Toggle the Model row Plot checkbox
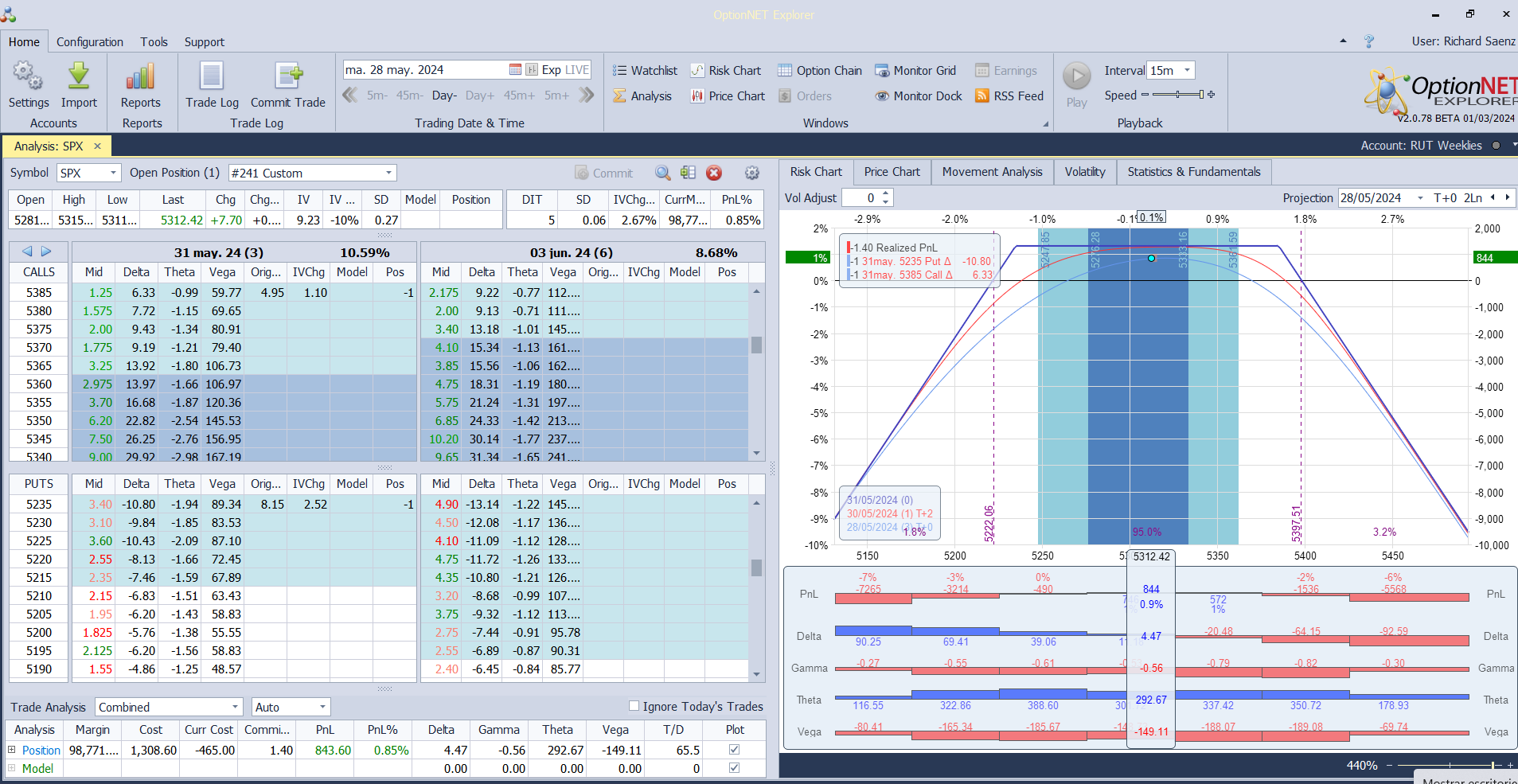The height and width of the screenshot is (784, 1518). [734, 768]
